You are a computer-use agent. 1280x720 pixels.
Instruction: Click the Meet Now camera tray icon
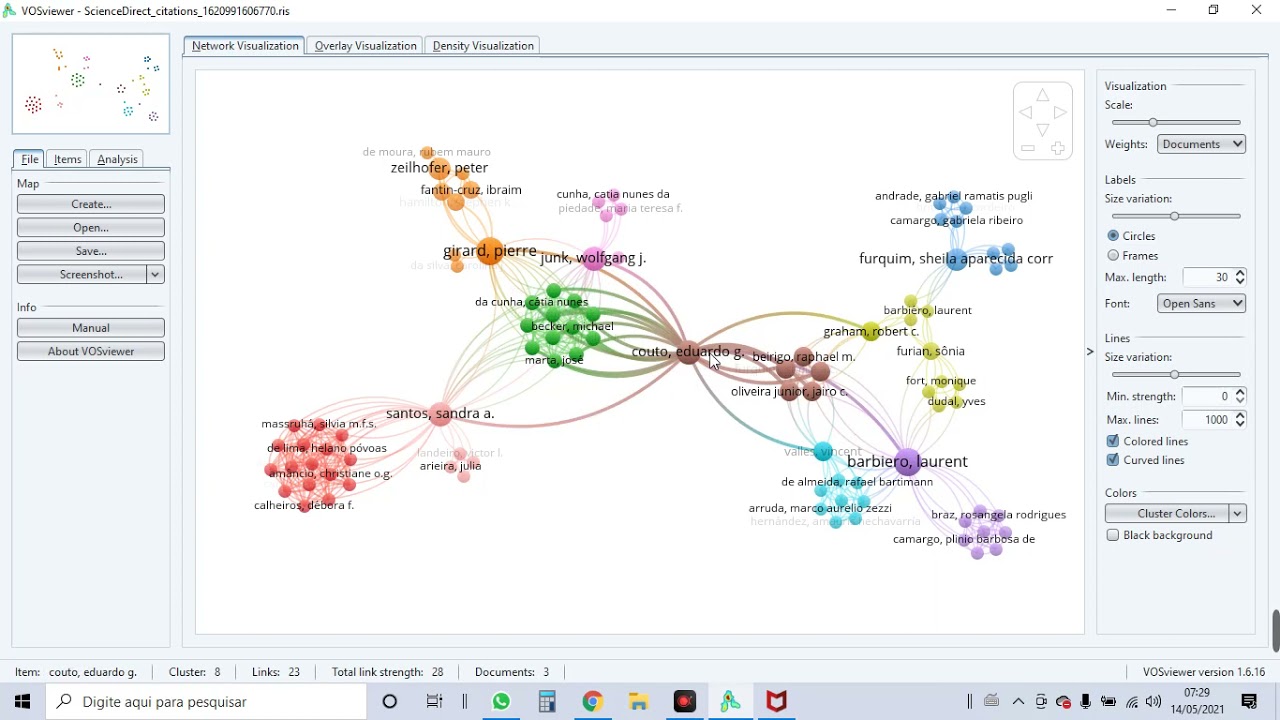tap(1041, 702)
